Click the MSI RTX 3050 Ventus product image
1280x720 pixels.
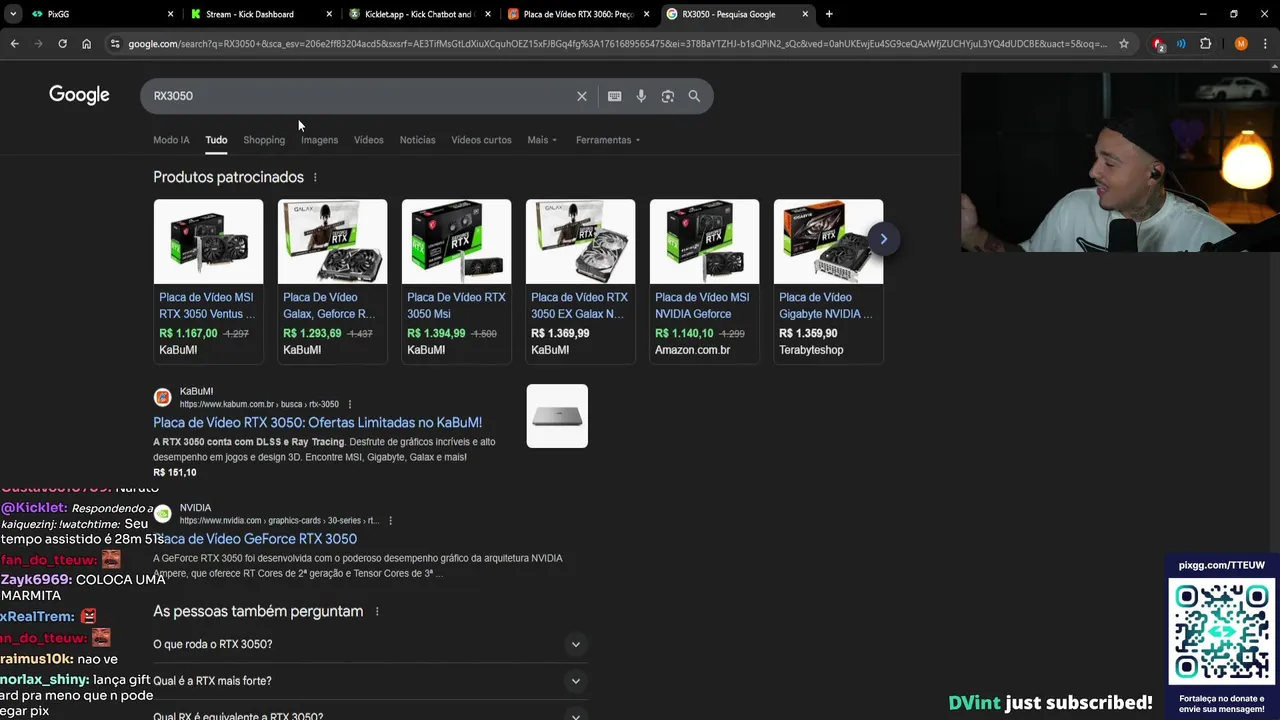pos(208,241)
